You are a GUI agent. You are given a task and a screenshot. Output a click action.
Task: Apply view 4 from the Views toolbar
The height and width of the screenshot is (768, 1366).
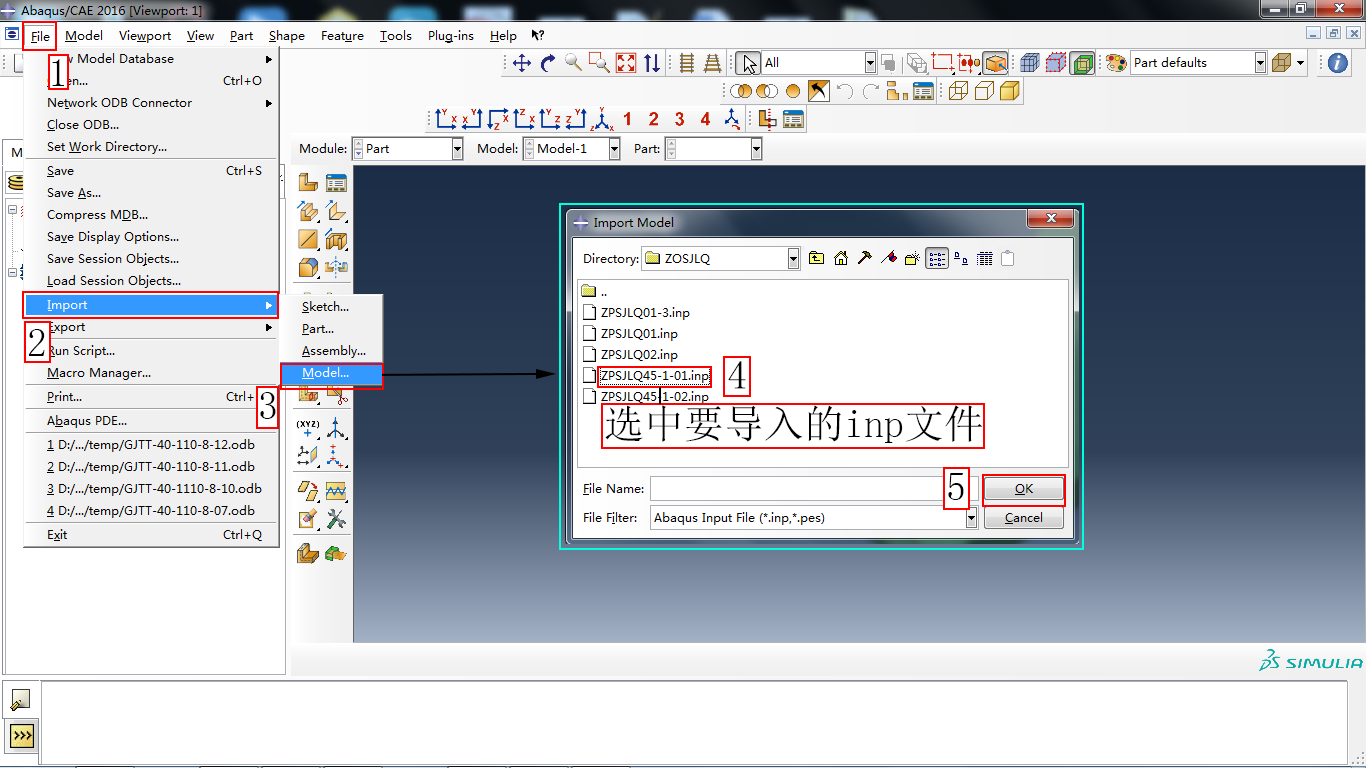pos(705,119)
